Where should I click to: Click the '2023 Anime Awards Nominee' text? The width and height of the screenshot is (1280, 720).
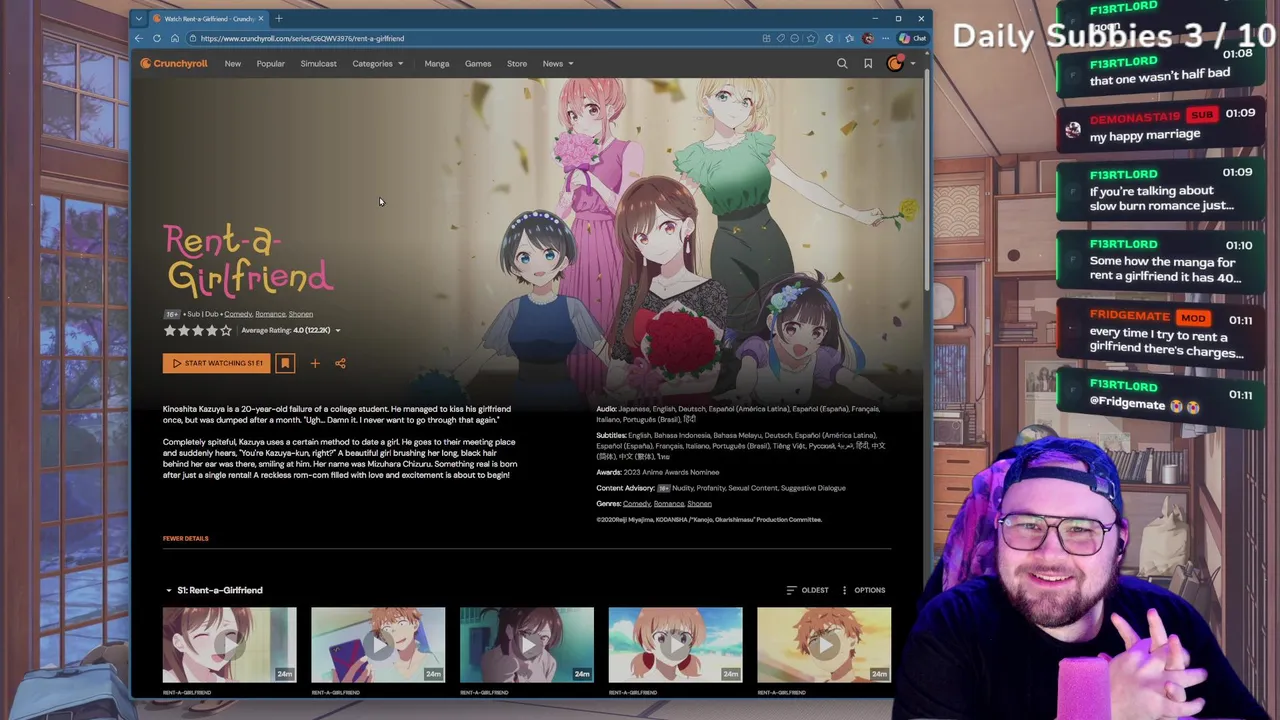(671, 472)
